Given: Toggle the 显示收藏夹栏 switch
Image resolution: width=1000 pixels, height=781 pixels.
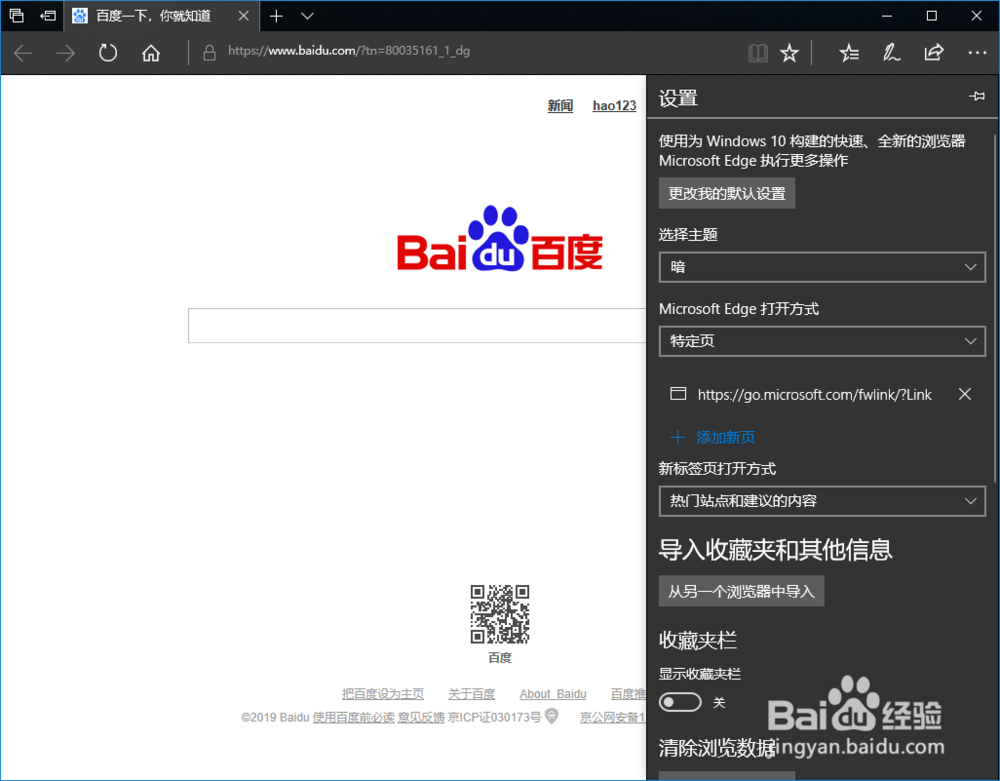Looking at the screenshot, I should [x=680, y=703].
